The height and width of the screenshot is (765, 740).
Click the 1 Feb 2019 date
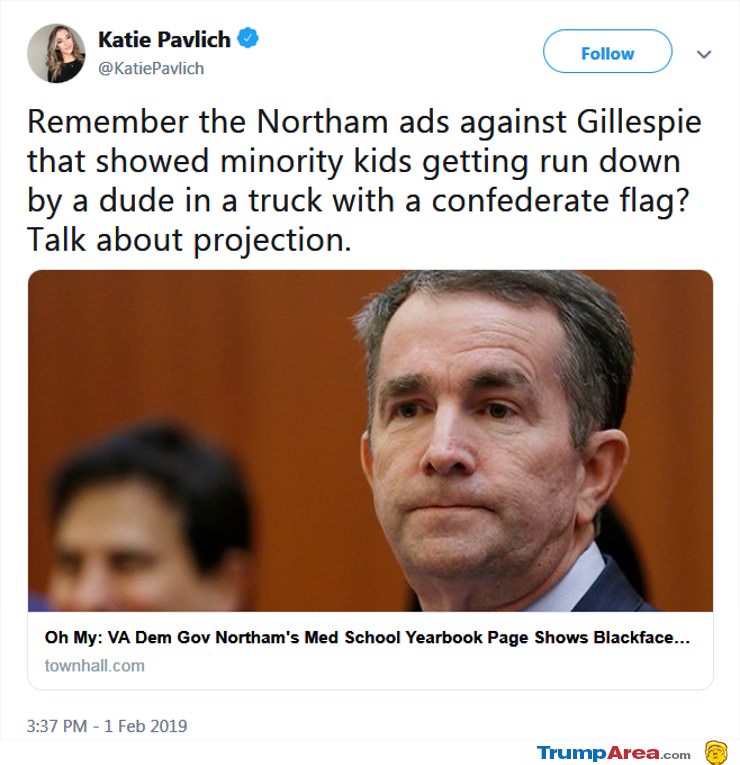[x=146, y=726]
